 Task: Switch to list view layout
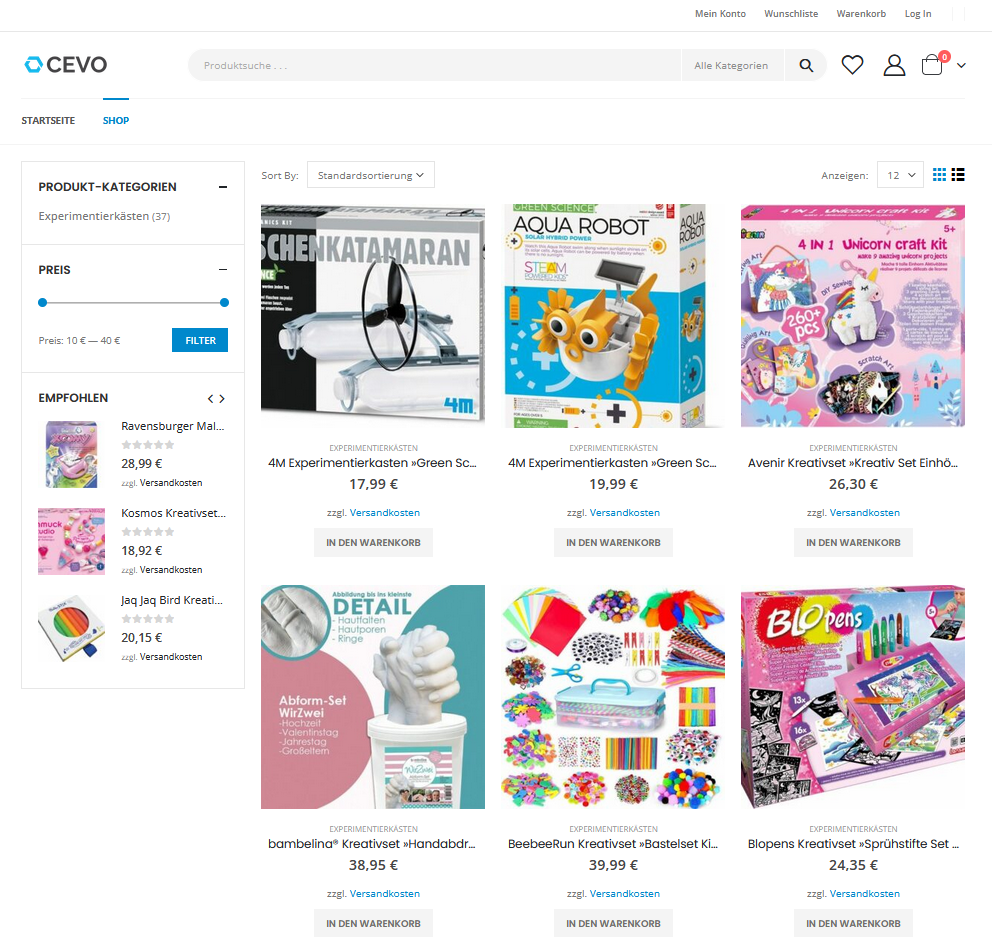click(x=958, y=175)
